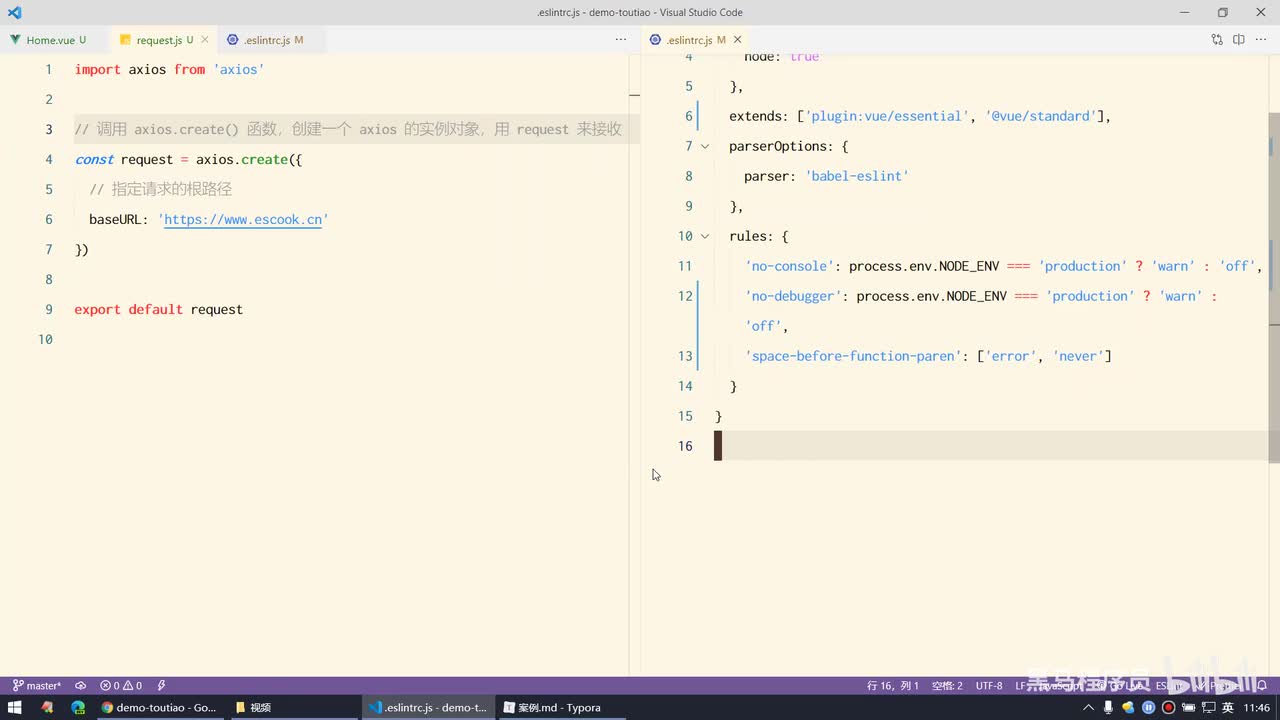Click 'export default request' text
Image resolution: width=1280 pixels, height=720 pixels.
tap(158, 310)
